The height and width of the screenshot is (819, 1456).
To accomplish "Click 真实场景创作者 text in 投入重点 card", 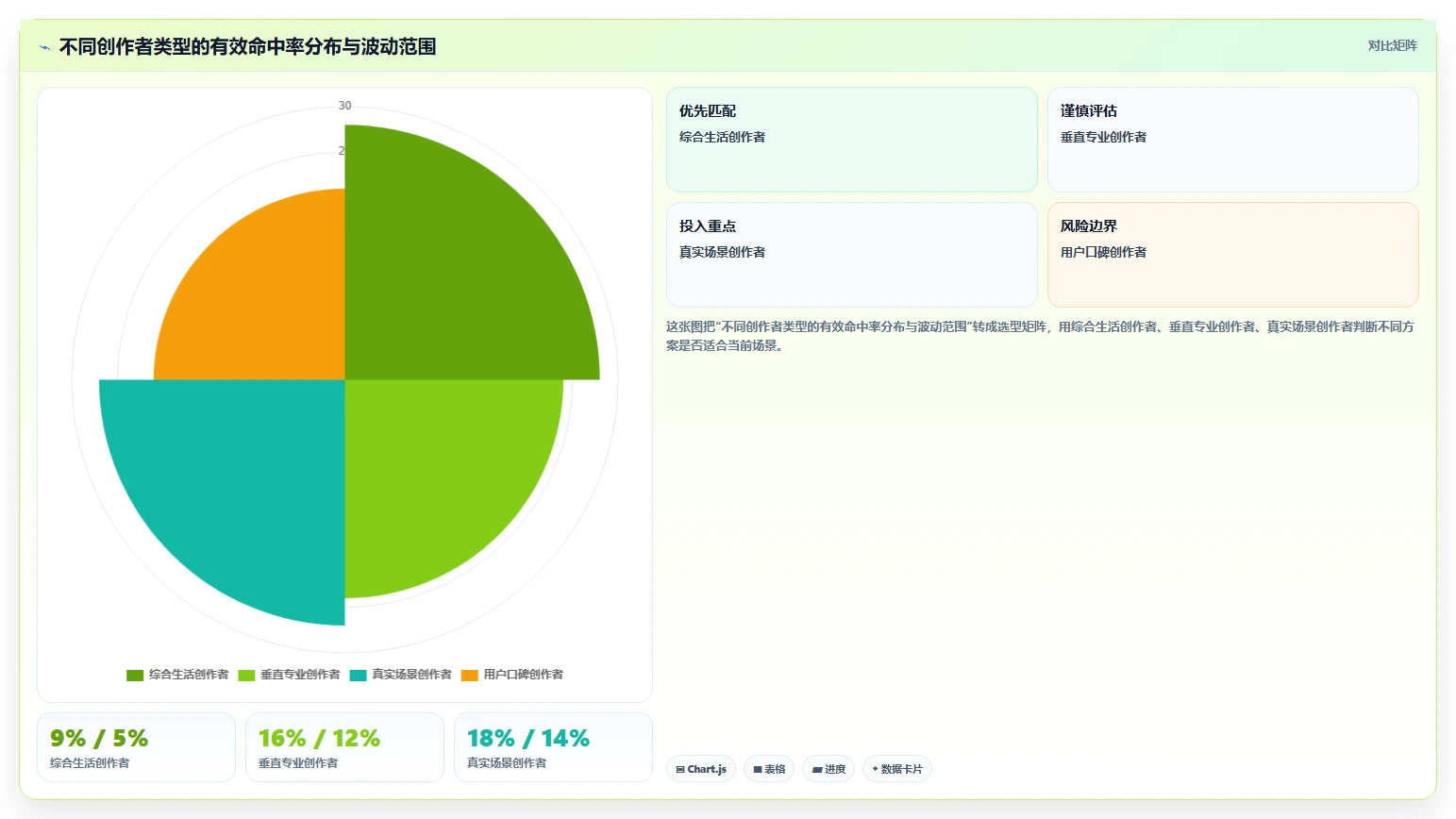I will 722,252.
